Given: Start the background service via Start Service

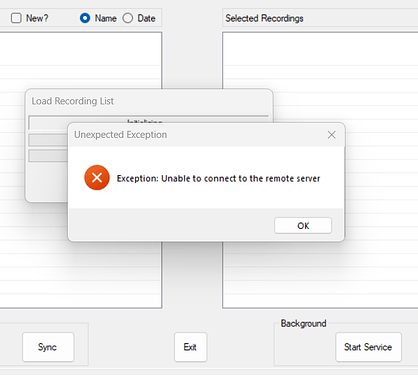Looking at the screenshot, I should (368, 347).
